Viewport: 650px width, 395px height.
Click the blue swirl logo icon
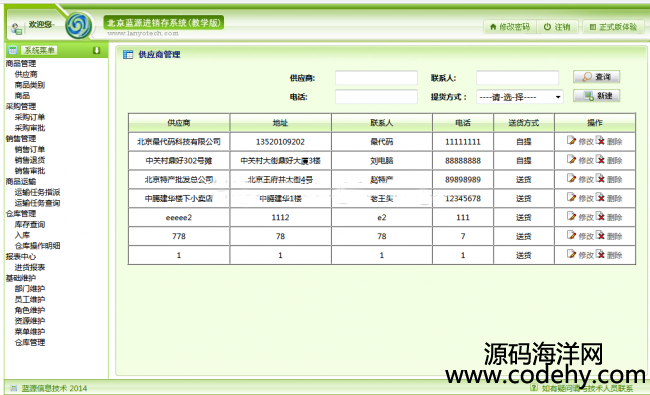tap(79, 26)
